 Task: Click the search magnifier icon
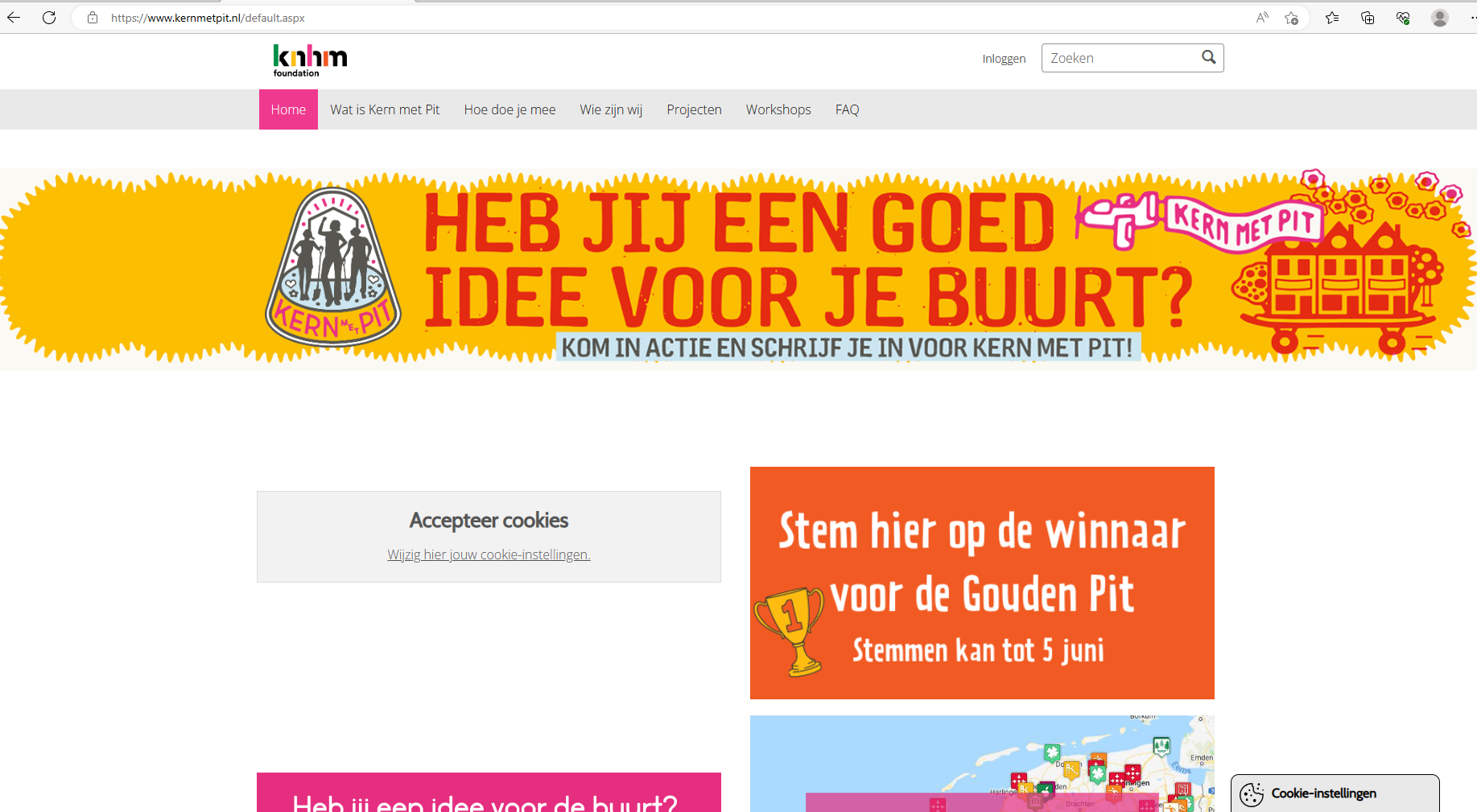point(1208,57)
